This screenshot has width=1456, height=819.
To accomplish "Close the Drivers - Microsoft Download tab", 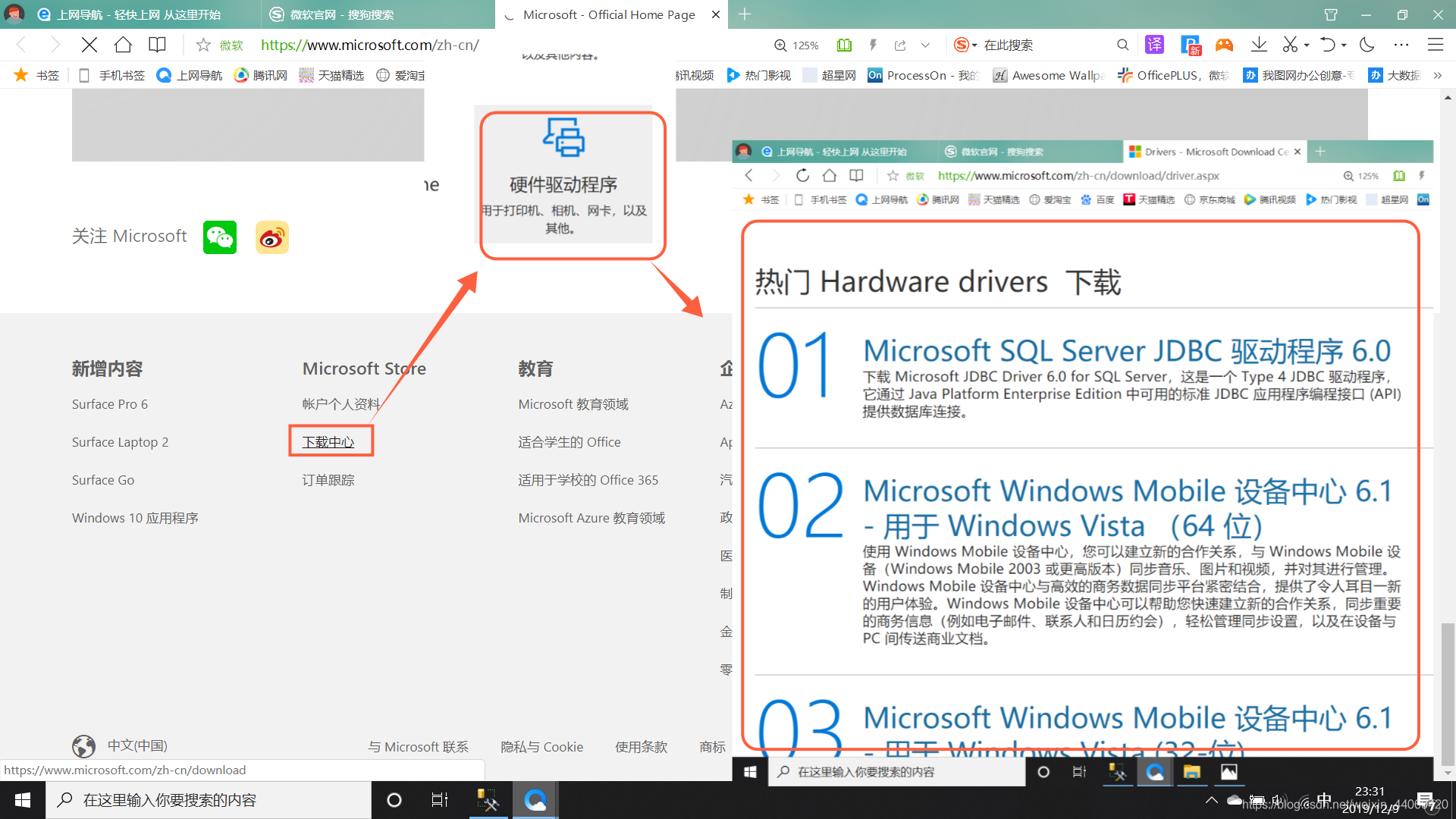I will (x=1298, y=152).
